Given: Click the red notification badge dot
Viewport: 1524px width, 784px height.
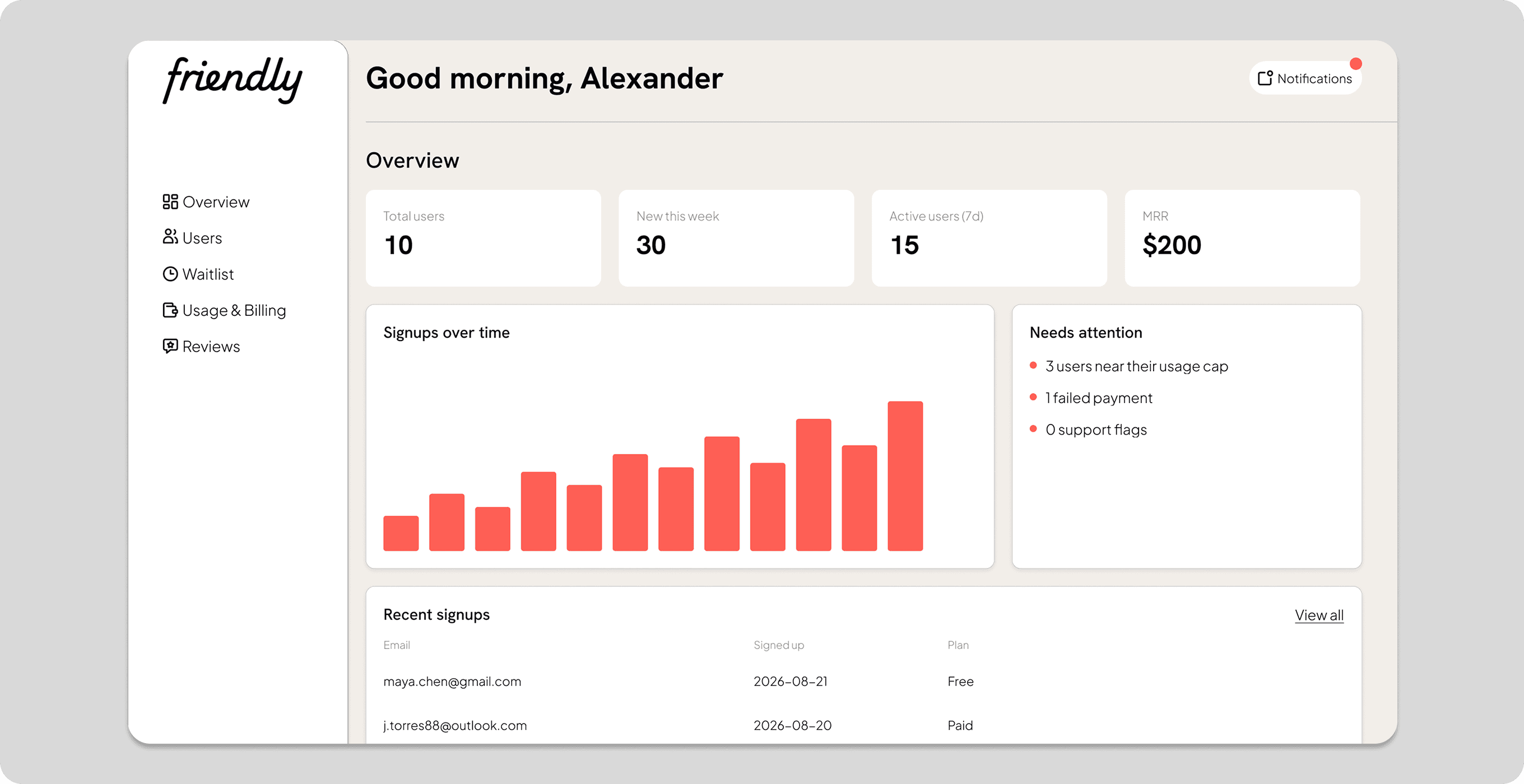Looking at the screenshot, I should click(x=1356, y=63).
